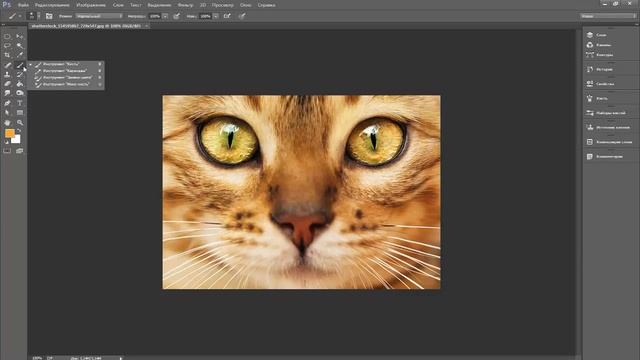Viewport: 640px width, 360px height.
Task: Choose Color Replacement Tool from the flyout
Action: (66, 78)
